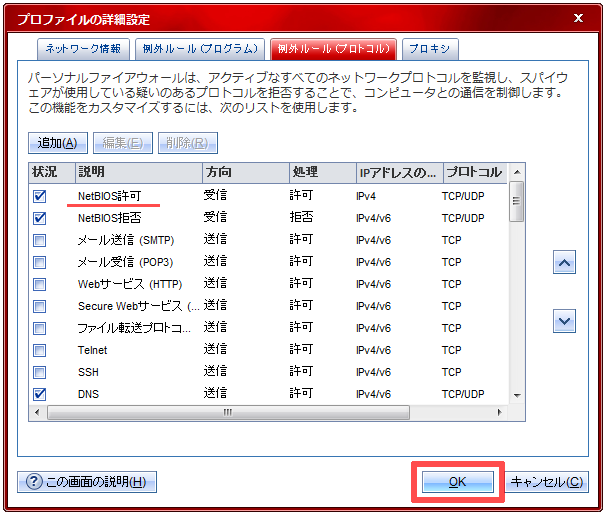Click the move rule down arrow button
The height and width of the screenshot is (515, 606).
point(564,321)
